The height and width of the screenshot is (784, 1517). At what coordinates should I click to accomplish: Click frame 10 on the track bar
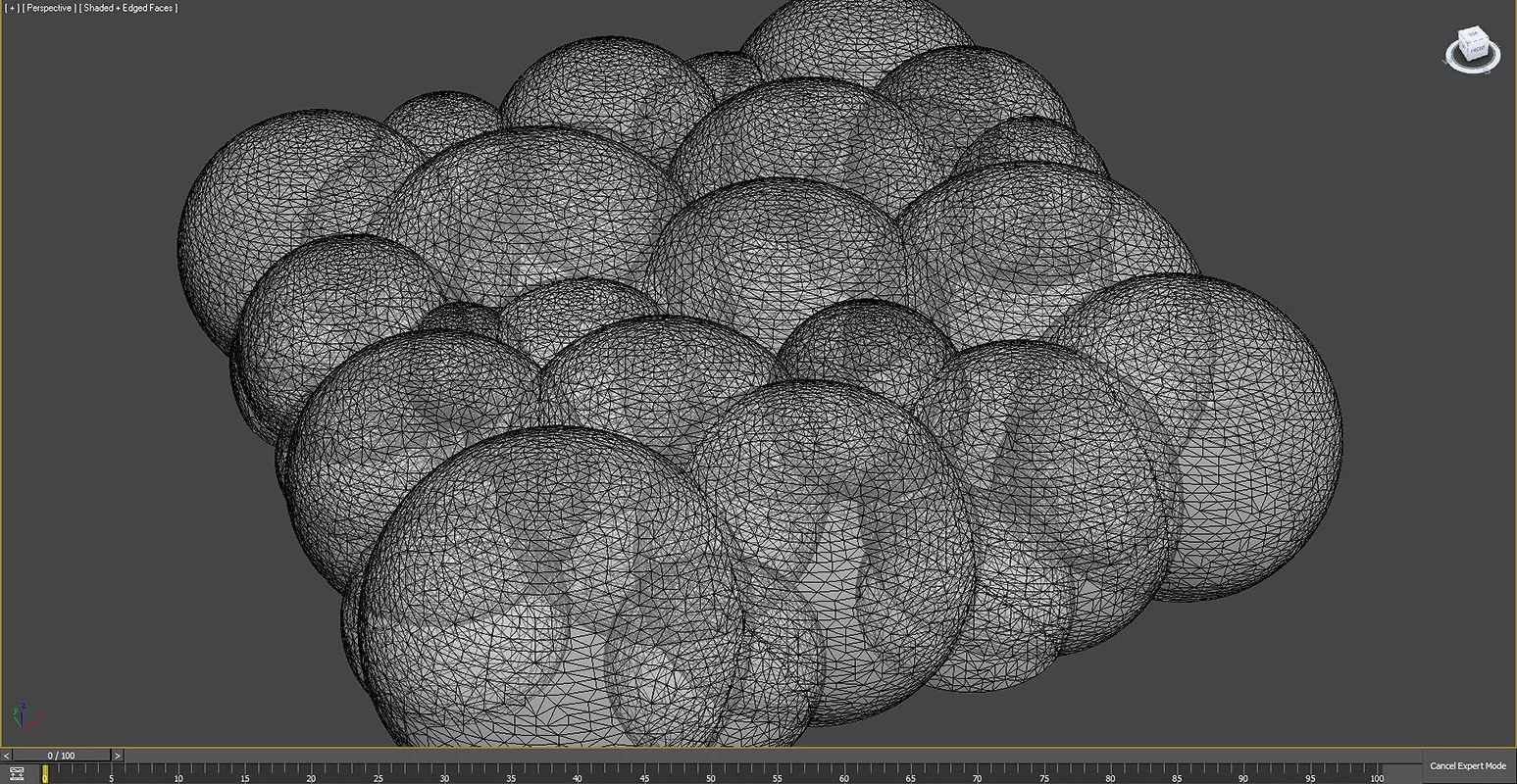(177, 773)
